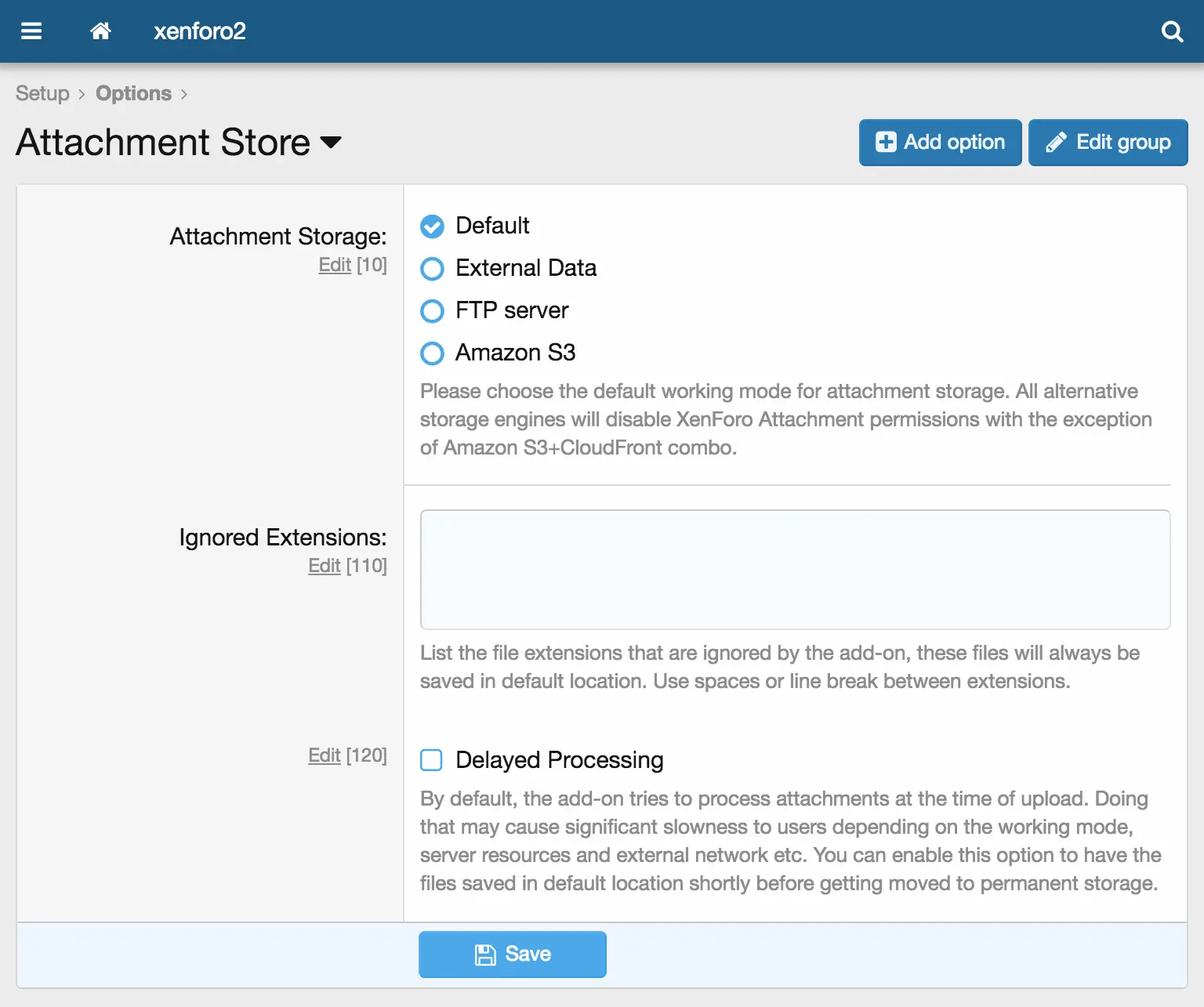
Task: Click the plus icon in Add option
Action: [x=886, y=142]
